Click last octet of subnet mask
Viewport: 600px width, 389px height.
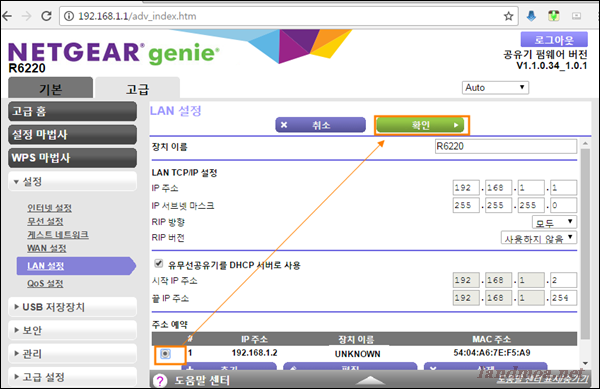[563, 205]
